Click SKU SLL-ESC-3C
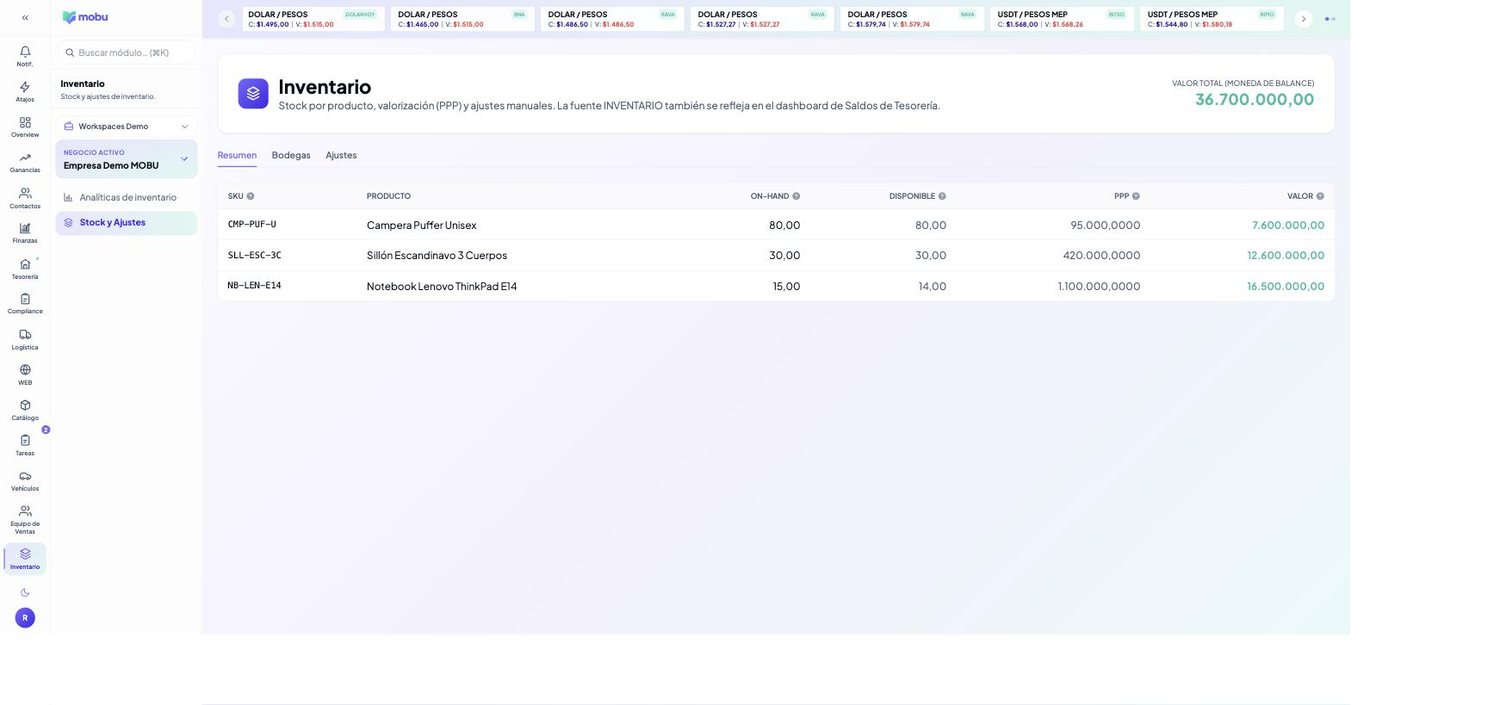Image resolution: width=1500 pixels, height=705 pixels. click(254, 255)
